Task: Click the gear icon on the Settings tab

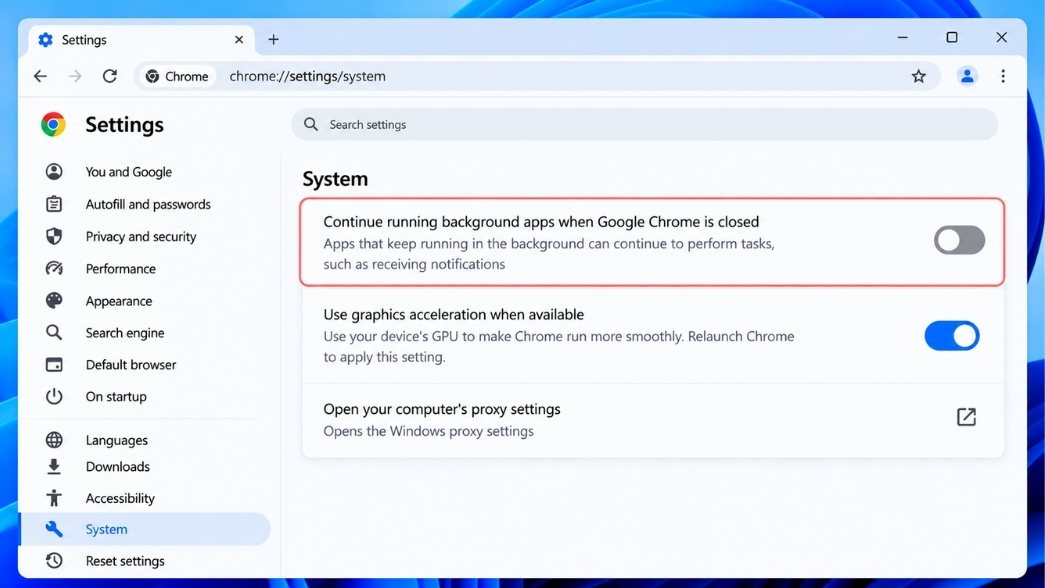Action: click(45, 40)
